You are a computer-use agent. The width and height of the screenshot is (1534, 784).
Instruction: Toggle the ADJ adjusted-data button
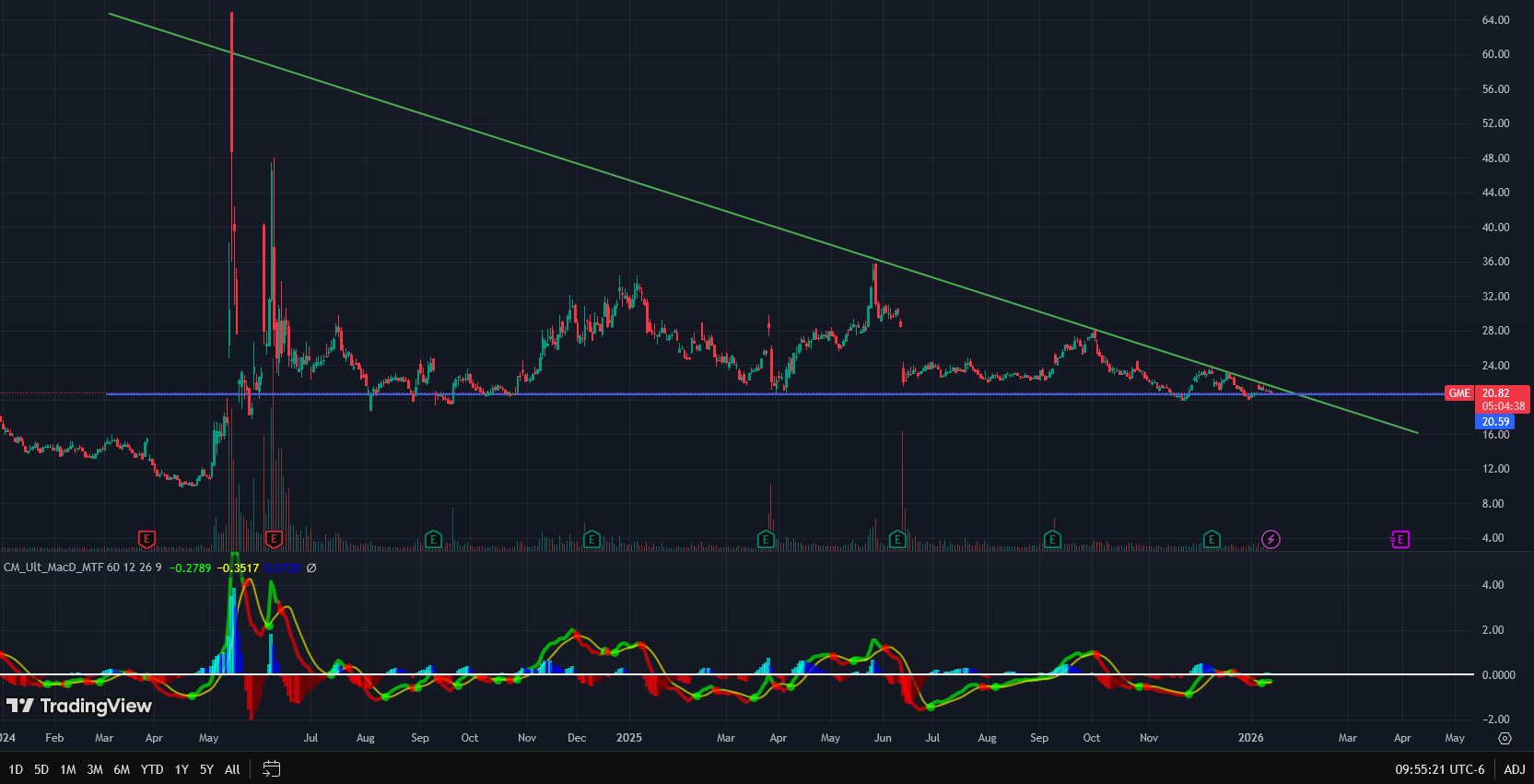[1515, 769]
